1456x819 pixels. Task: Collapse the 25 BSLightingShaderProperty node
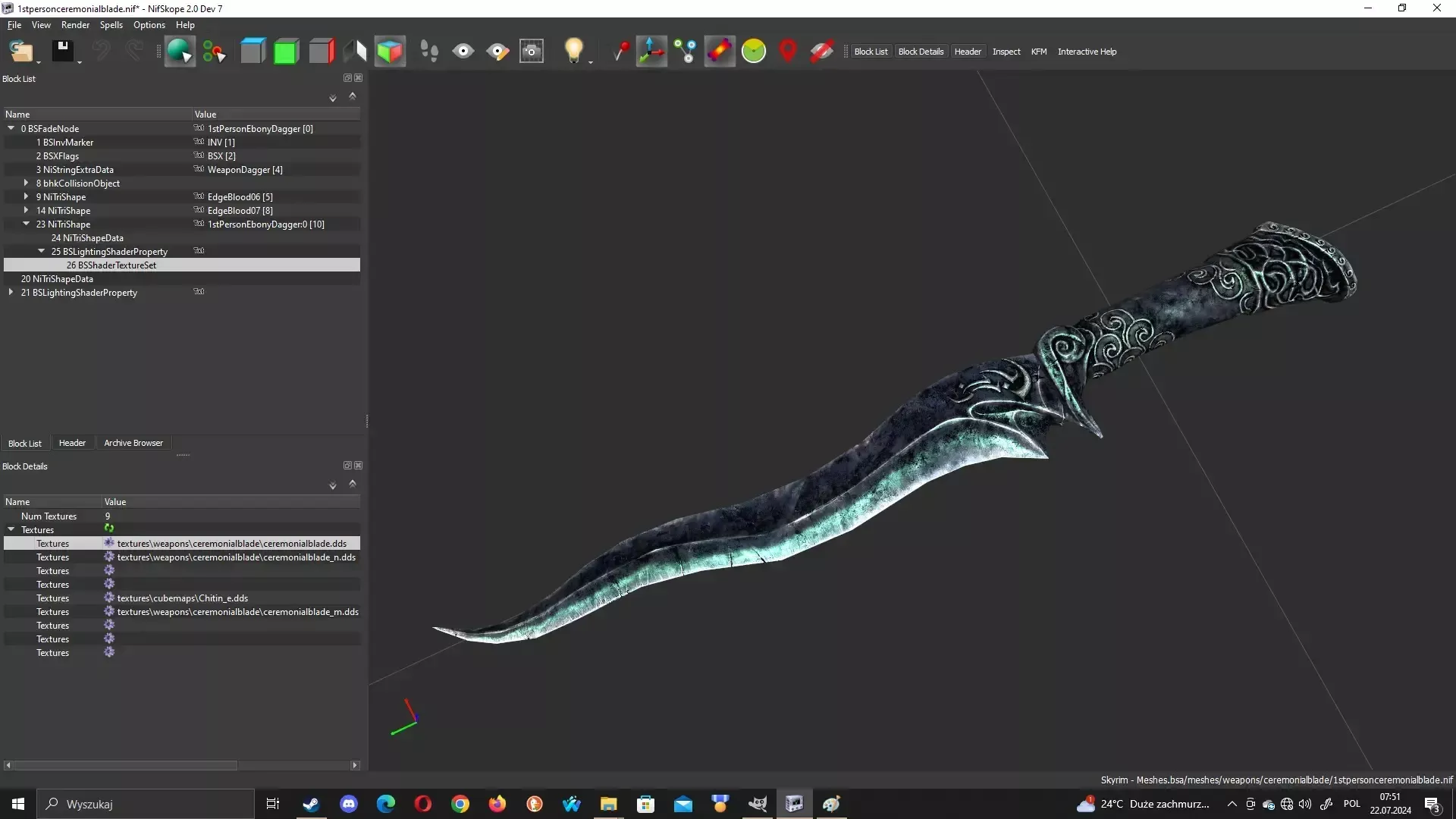[42, 251]
